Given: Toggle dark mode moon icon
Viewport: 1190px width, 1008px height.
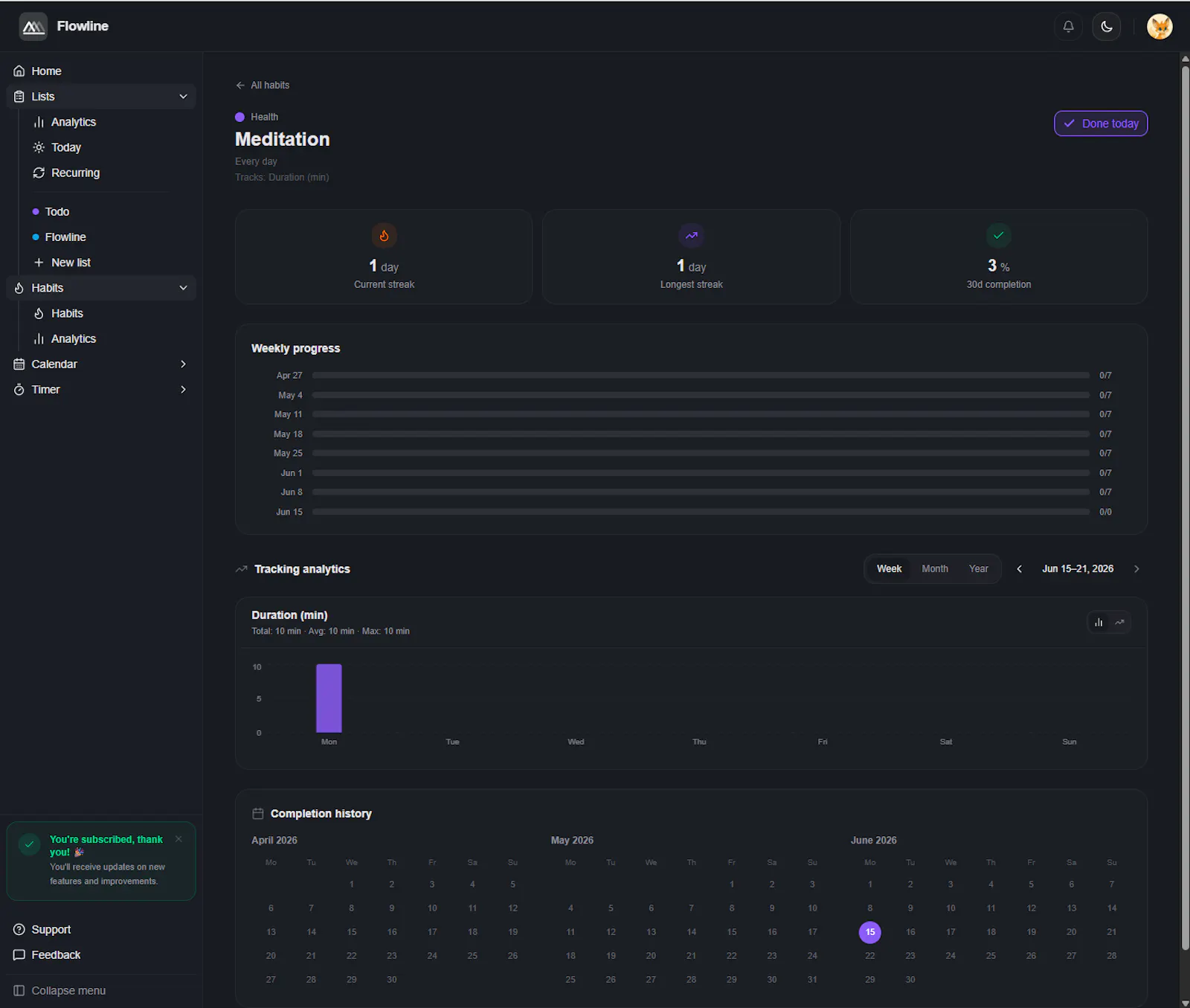Looking at the screenshot, I should click(1107, 27).
